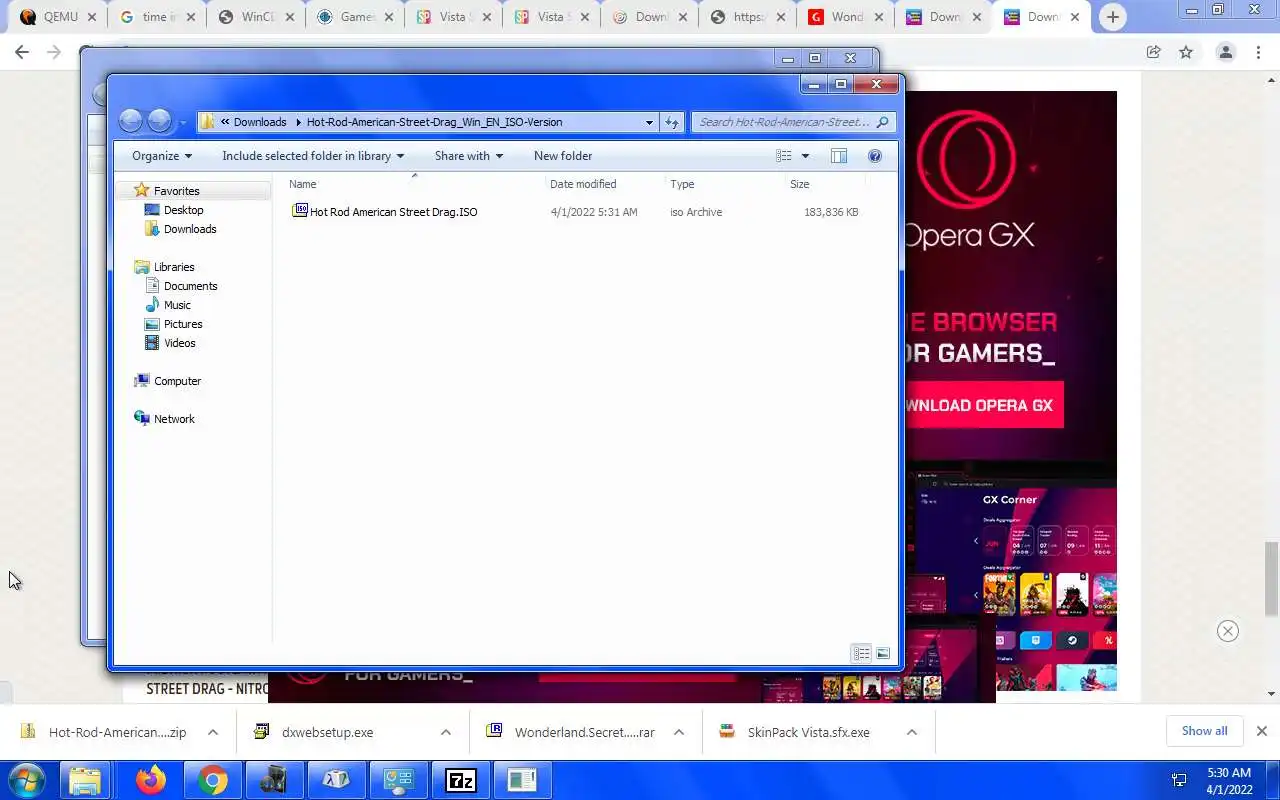The height and width of the screenshot is (800, 1280).
Task: Open Documents library in navigation pane
Action: (190, 286)
